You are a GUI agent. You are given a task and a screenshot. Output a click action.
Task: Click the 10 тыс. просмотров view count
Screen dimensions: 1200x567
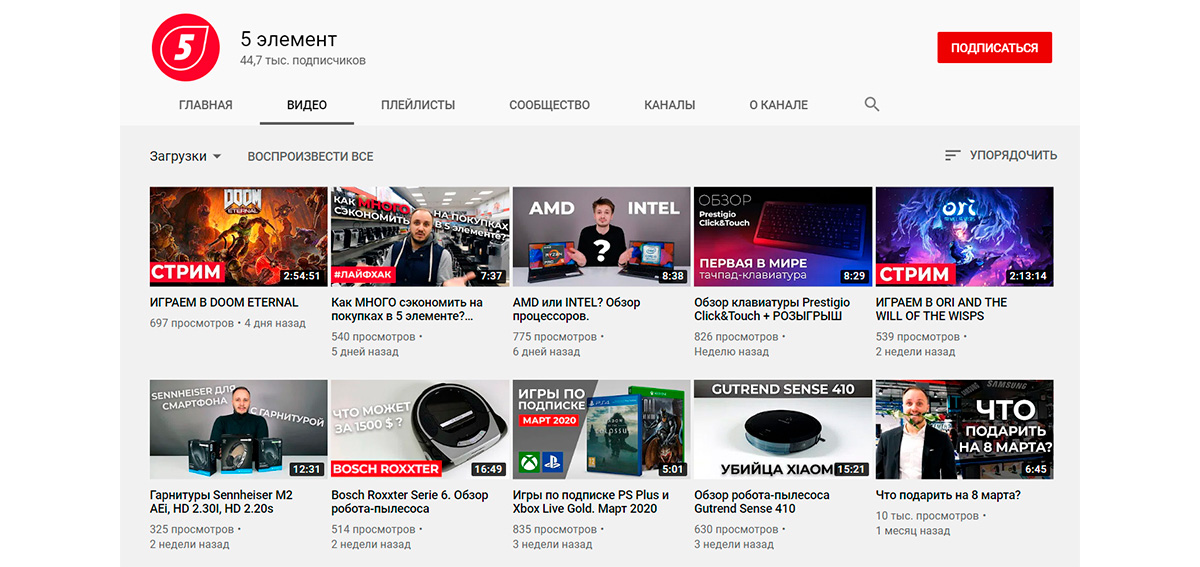(927, 517)
